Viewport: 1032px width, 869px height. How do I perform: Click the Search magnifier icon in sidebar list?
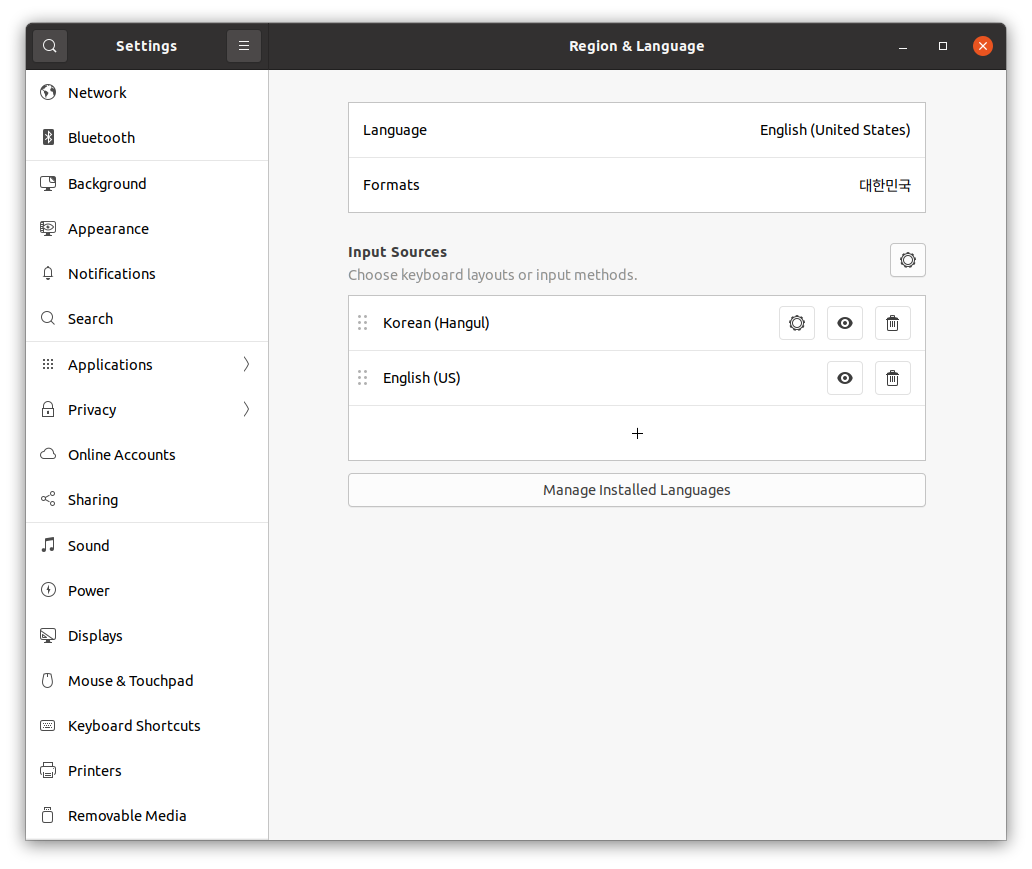click(48, 318)
